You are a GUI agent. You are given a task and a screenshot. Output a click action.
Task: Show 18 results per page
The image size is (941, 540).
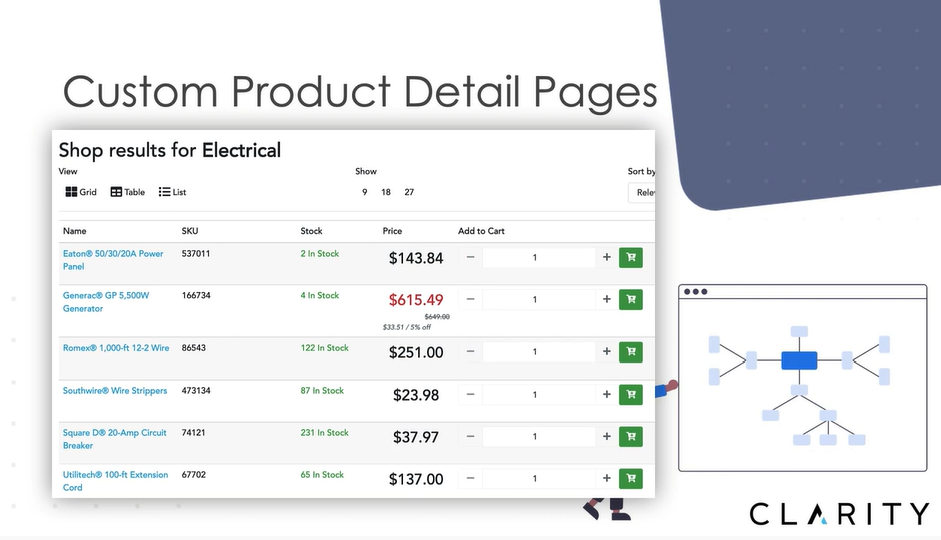click(x=386, y=192)
